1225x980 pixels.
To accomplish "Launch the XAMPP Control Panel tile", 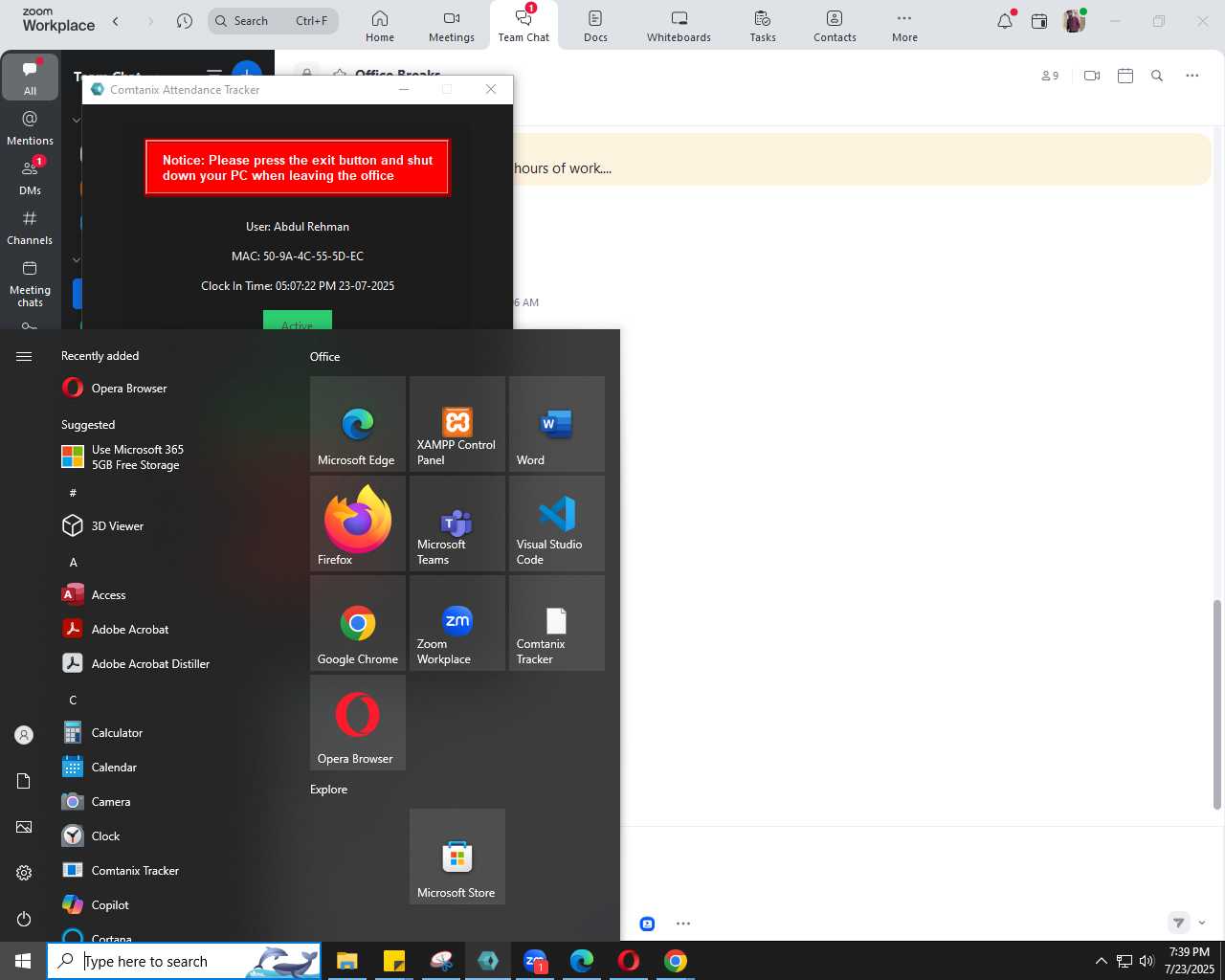I will pos(457,424).
